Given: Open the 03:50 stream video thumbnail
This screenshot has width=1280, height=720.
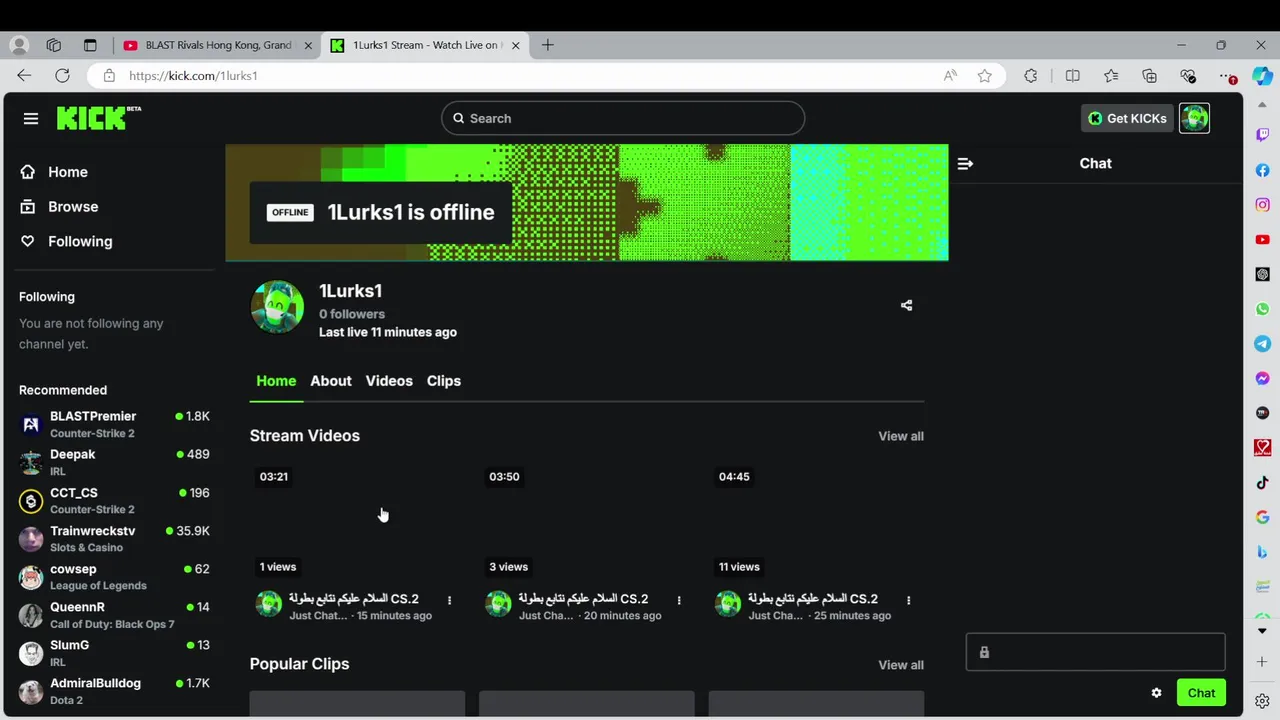Looking at the screenshot, I should click(x=586, y=521).
